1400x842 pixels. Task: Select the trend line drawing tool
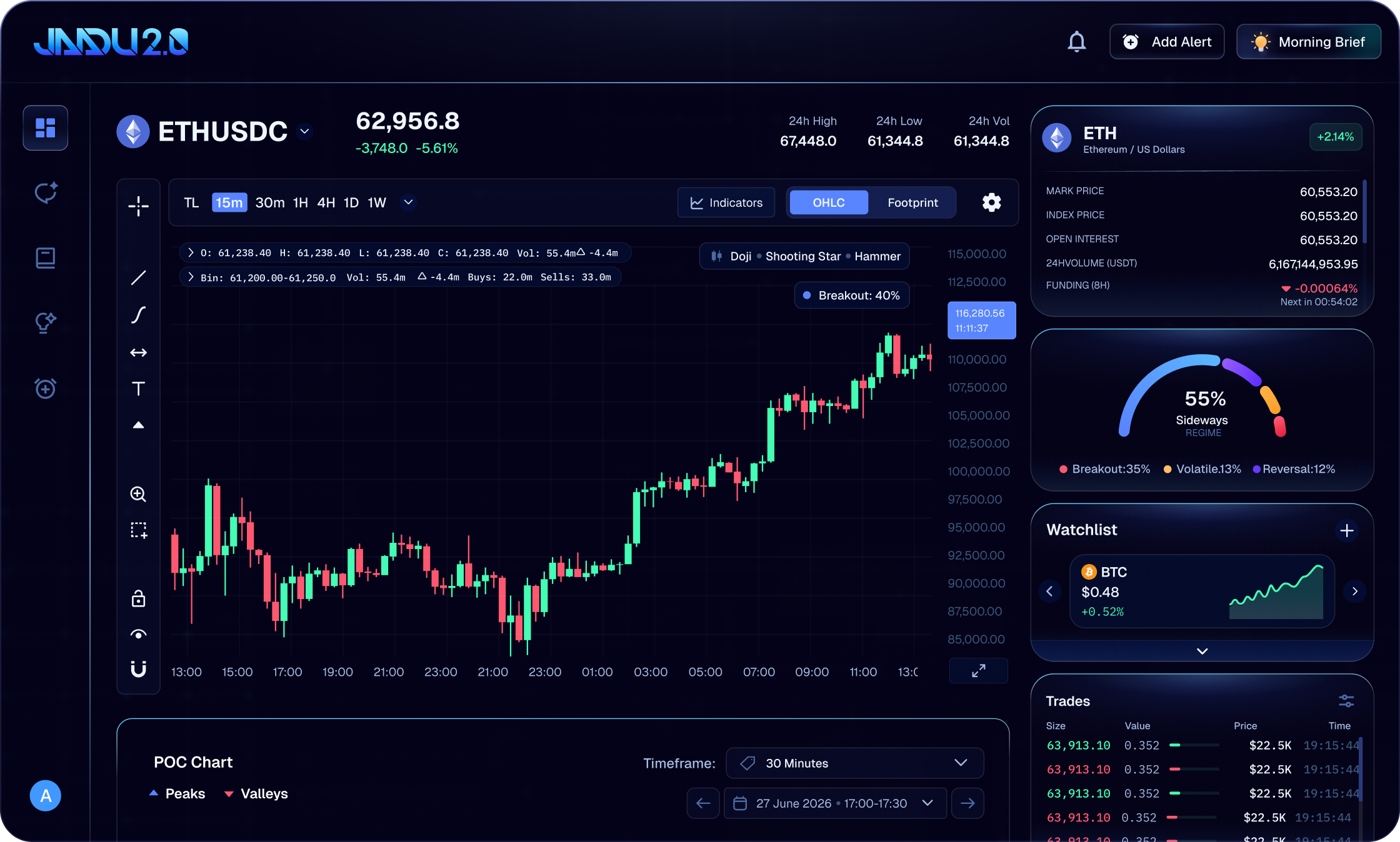138,277
